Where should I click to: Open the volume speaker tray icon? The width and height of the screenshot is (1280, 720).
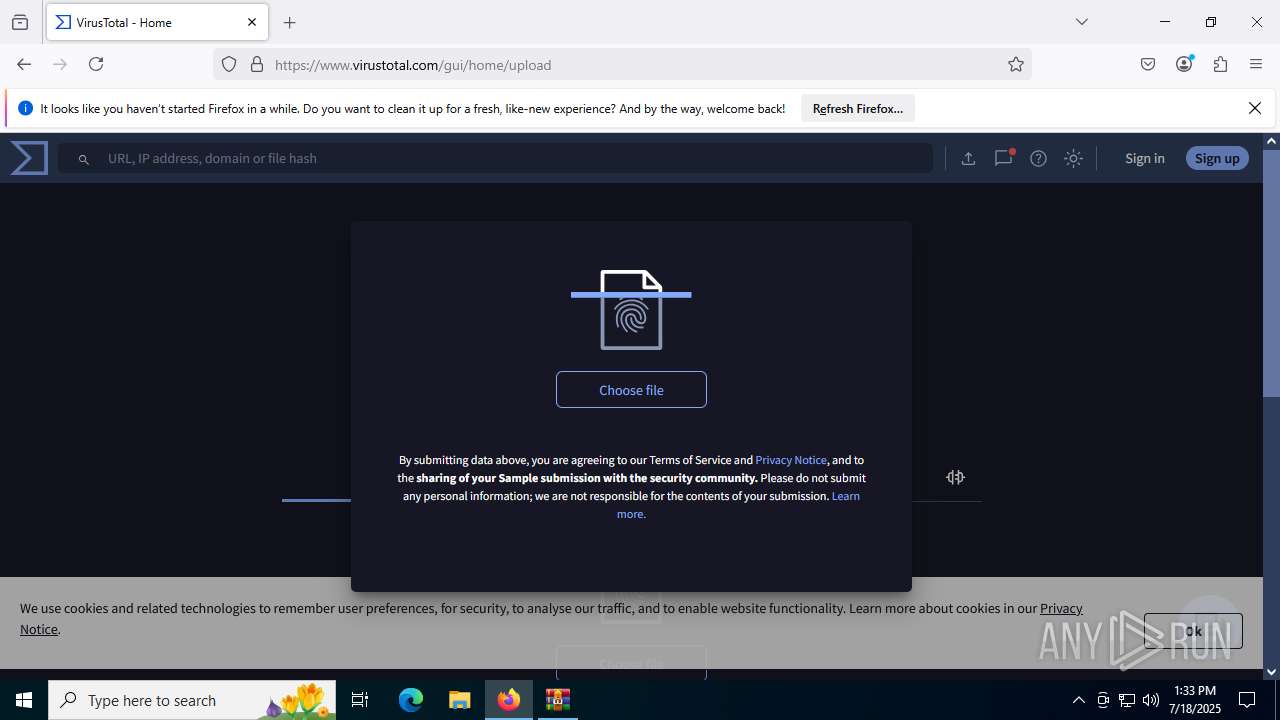click(x=1151, y=700)
